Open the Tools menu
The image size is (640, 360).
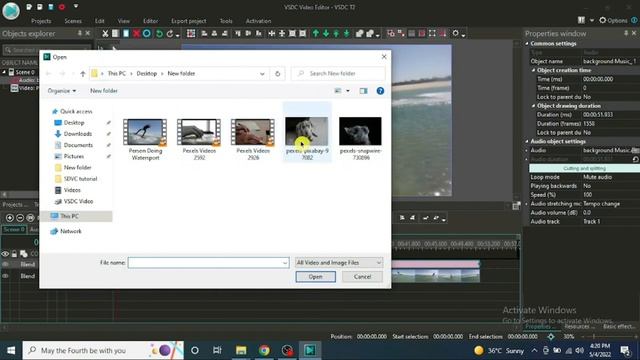point(226,21)
